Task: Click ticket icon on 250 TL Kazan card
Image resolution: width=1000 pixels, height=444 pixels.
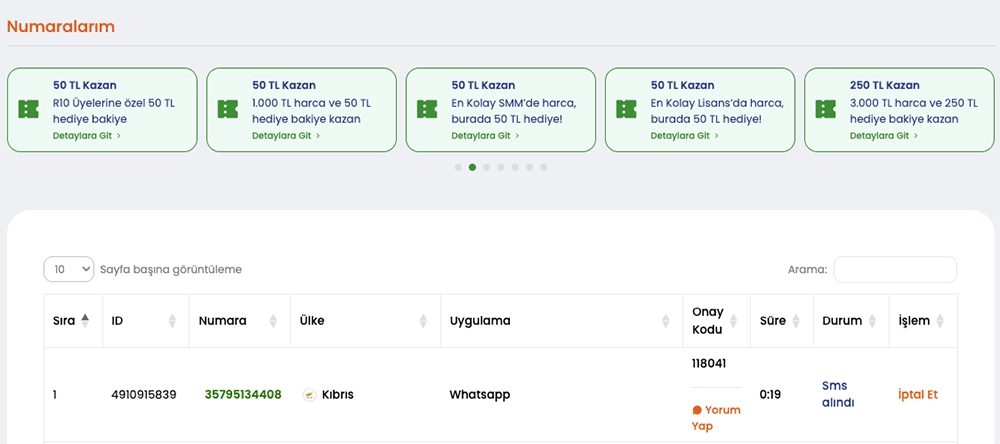Action: click(x=826, y=110)
